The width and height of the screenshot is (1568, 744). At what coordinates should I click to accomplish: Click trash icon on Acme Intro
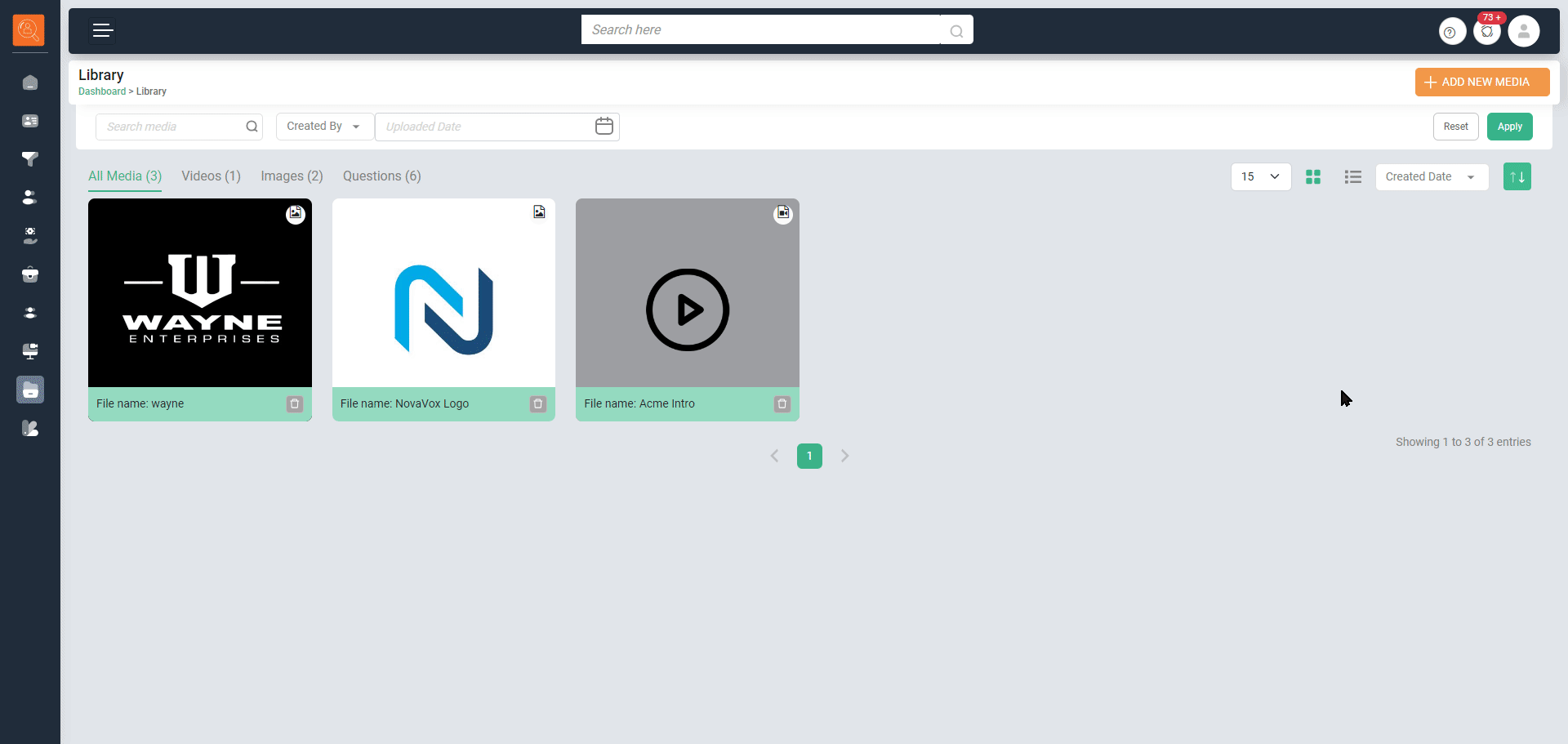[x=782, y=404]
